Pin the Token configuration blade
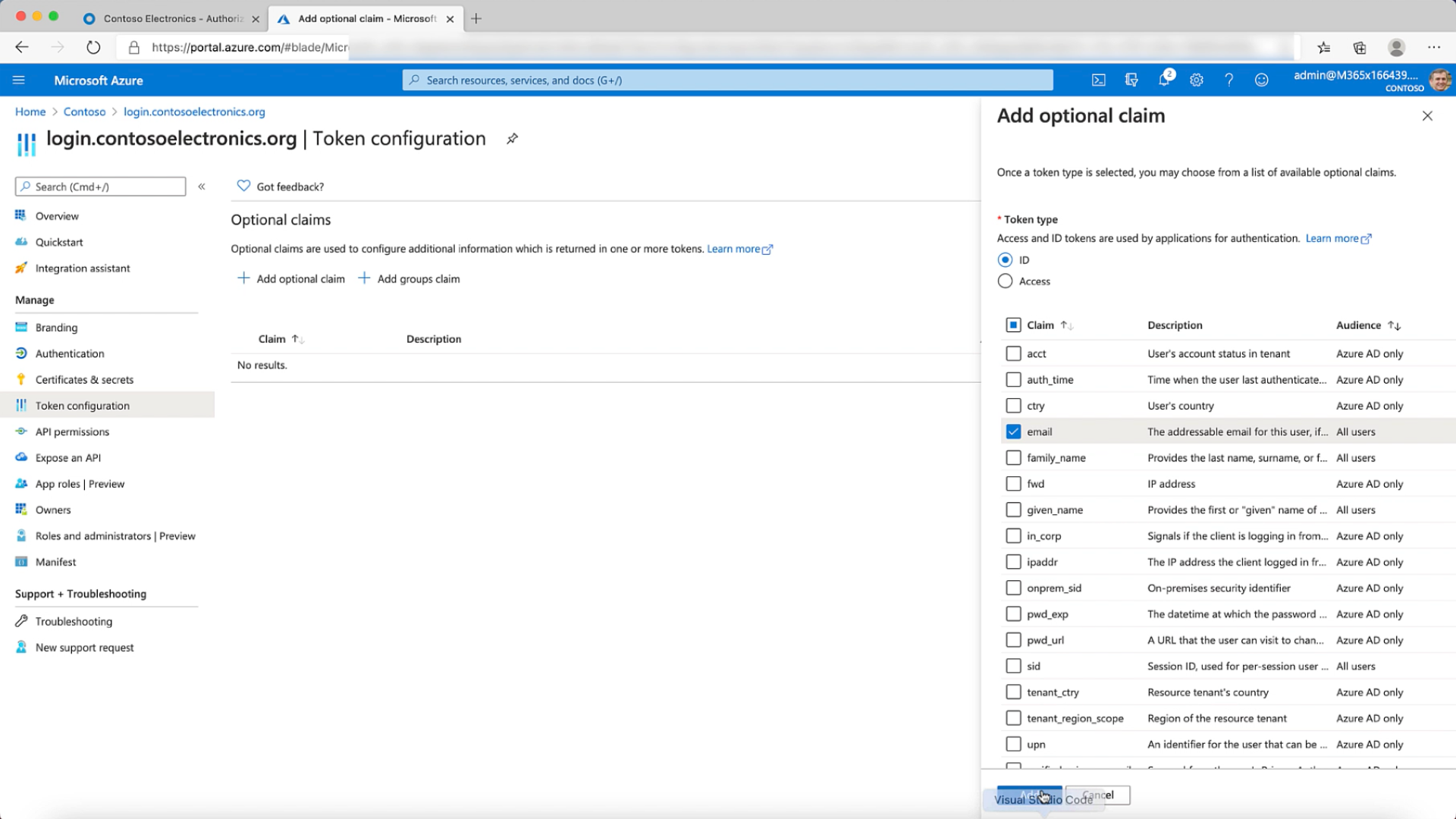 tap(513, 139)
